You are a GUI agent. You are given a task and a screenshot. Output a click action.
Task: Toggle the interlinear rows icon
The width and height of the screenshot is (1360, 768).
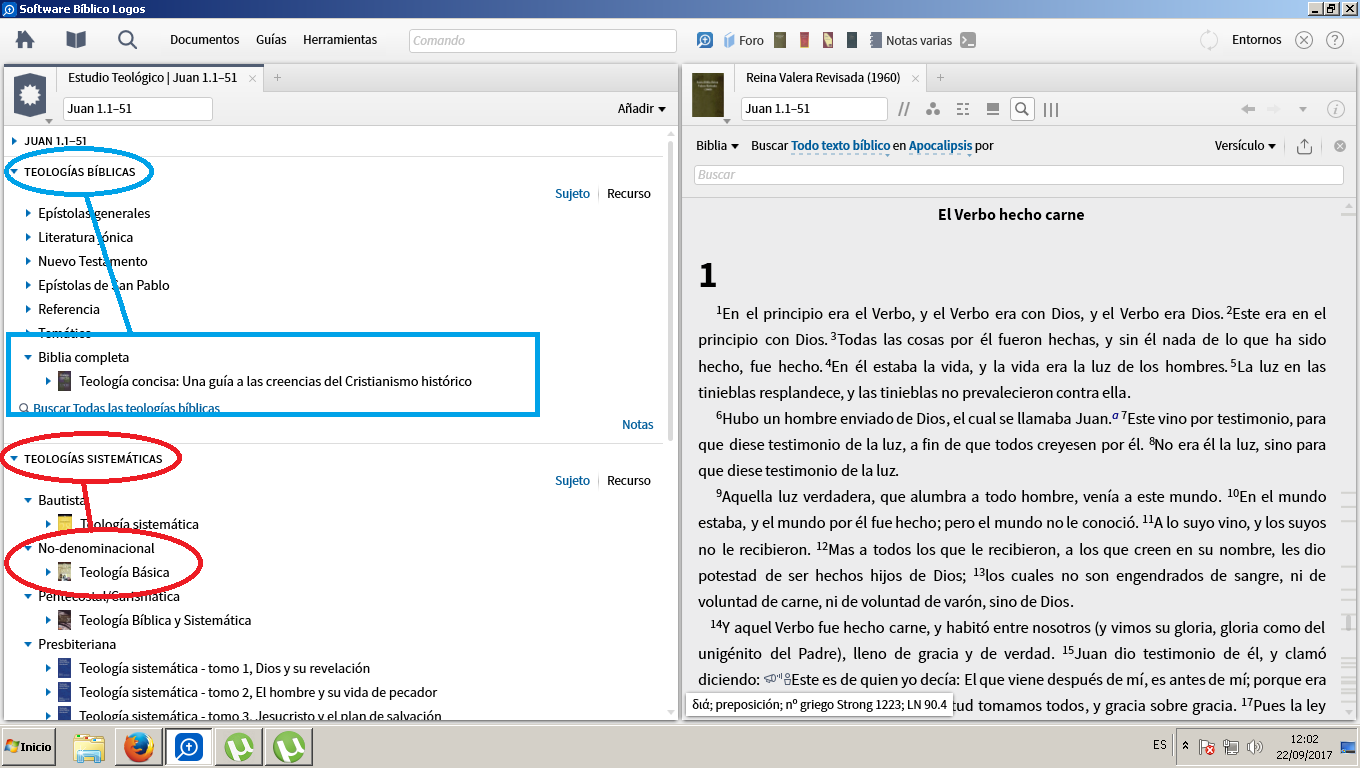coord(963,109)
